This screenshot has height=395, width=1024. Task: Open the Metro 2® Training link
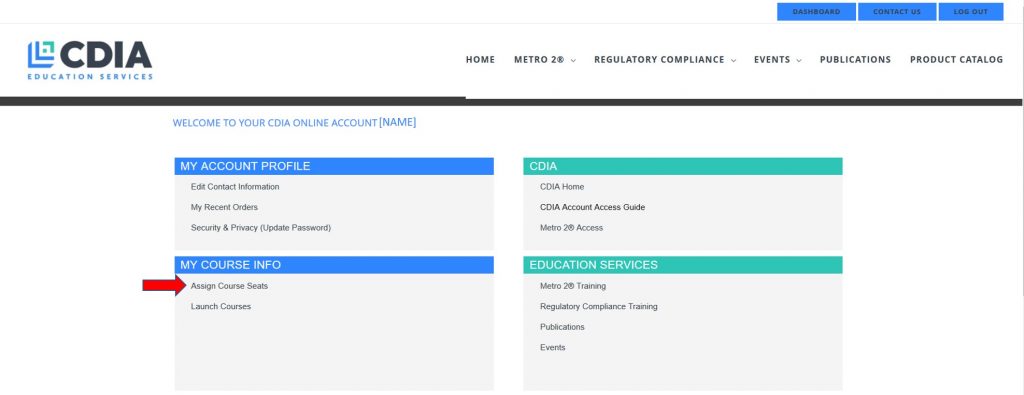point(573,286)
